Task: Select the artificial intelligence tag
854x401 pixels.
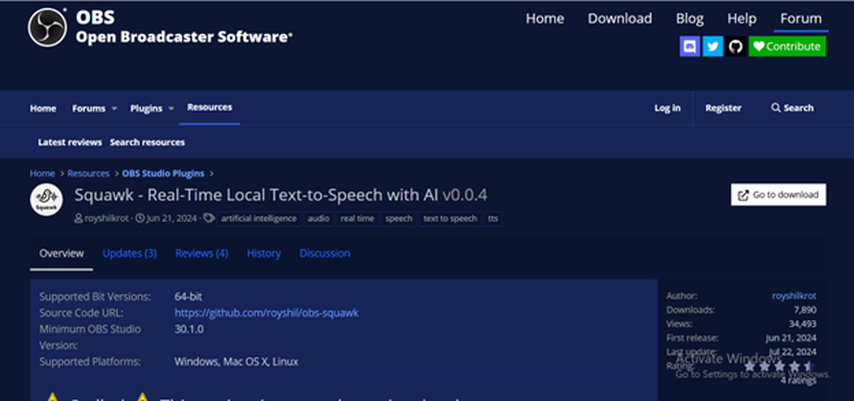Action: click(259, 218)
